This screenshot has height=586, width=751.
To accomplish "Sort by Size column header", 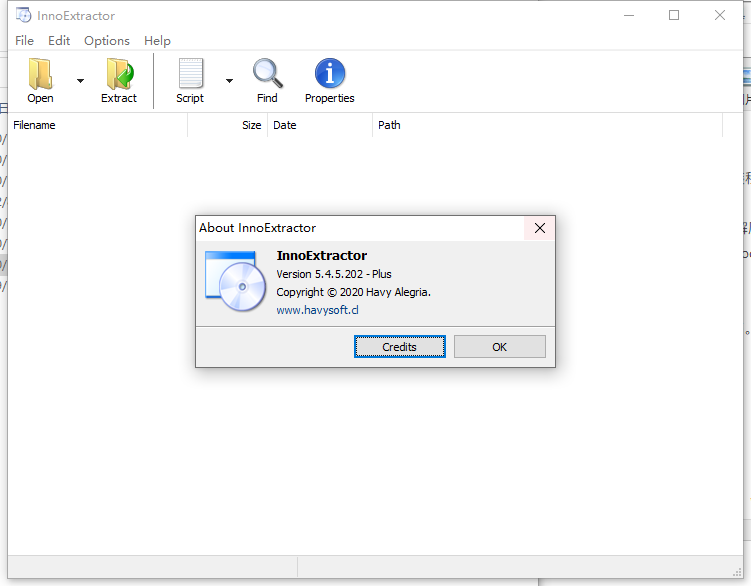I will click(x=228, y=125).
